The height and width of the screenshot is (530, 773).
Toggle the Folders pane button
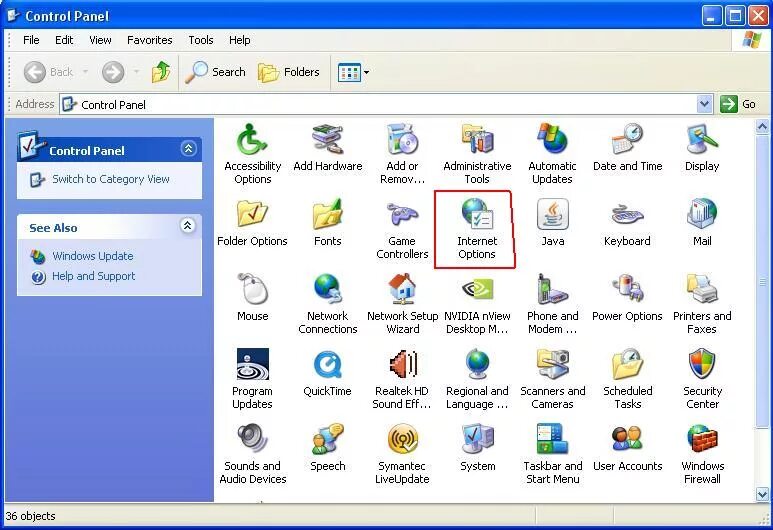[289, 72]
